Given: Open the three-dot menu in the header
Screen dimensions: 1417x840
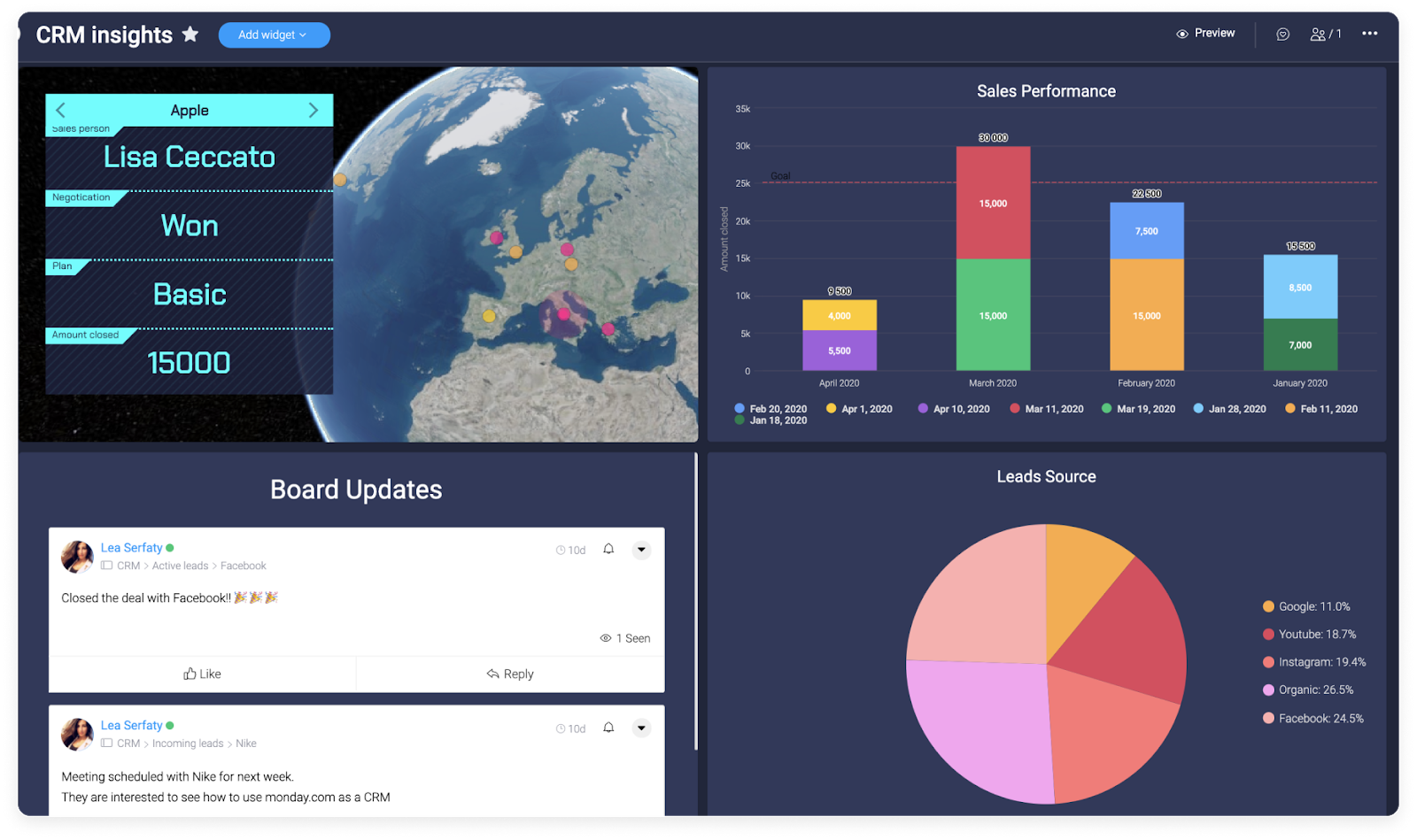Looking at the screenshot, I should coord(1369,34).
